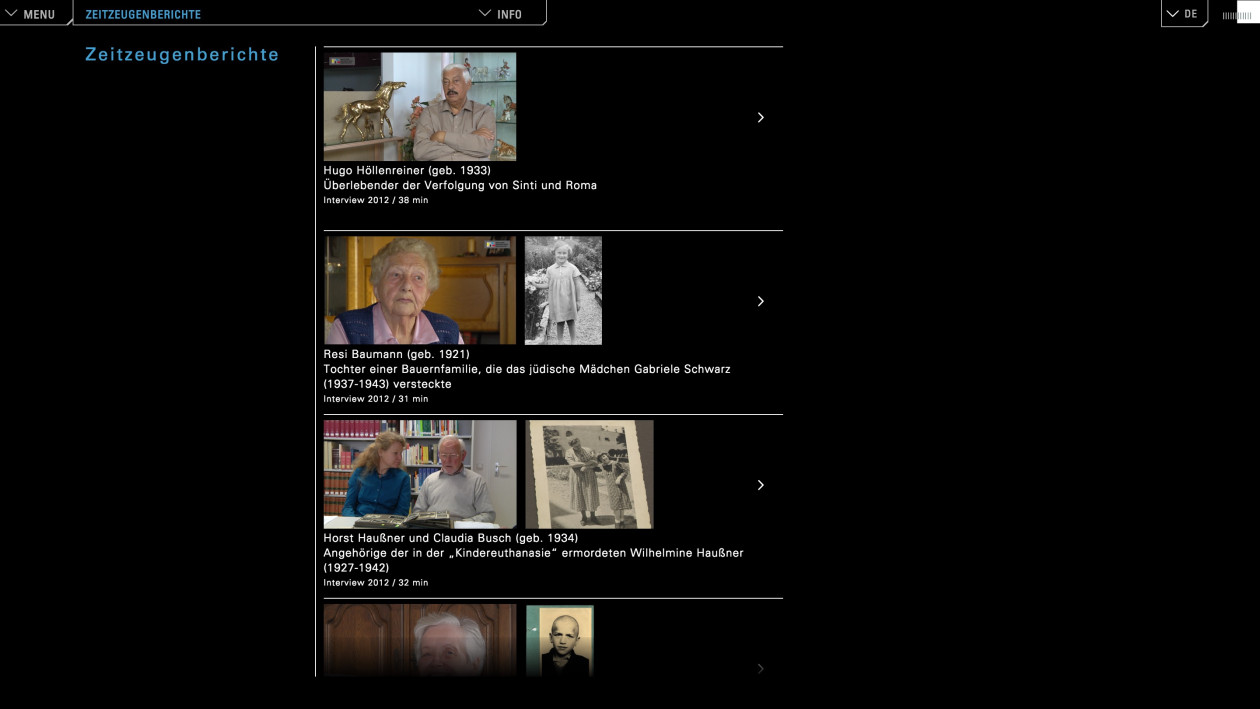Click the faded arrow of the fourth entry

(760, 668)
